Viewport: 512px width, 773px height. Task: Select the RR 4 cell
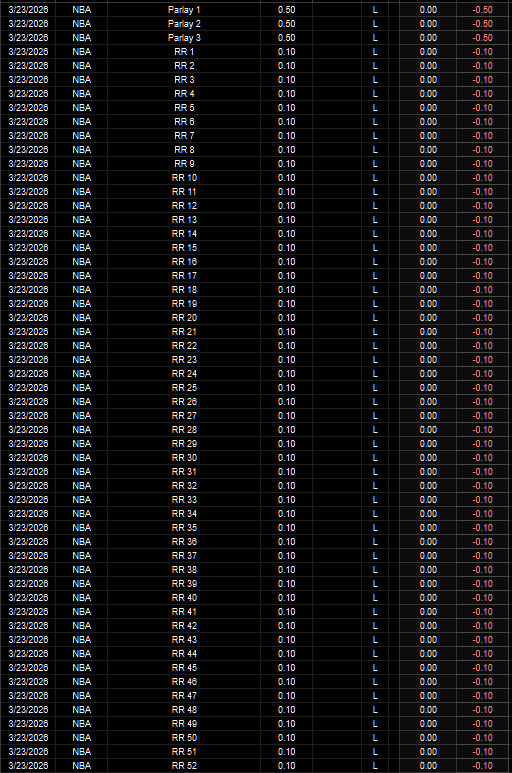click(184, 94)
